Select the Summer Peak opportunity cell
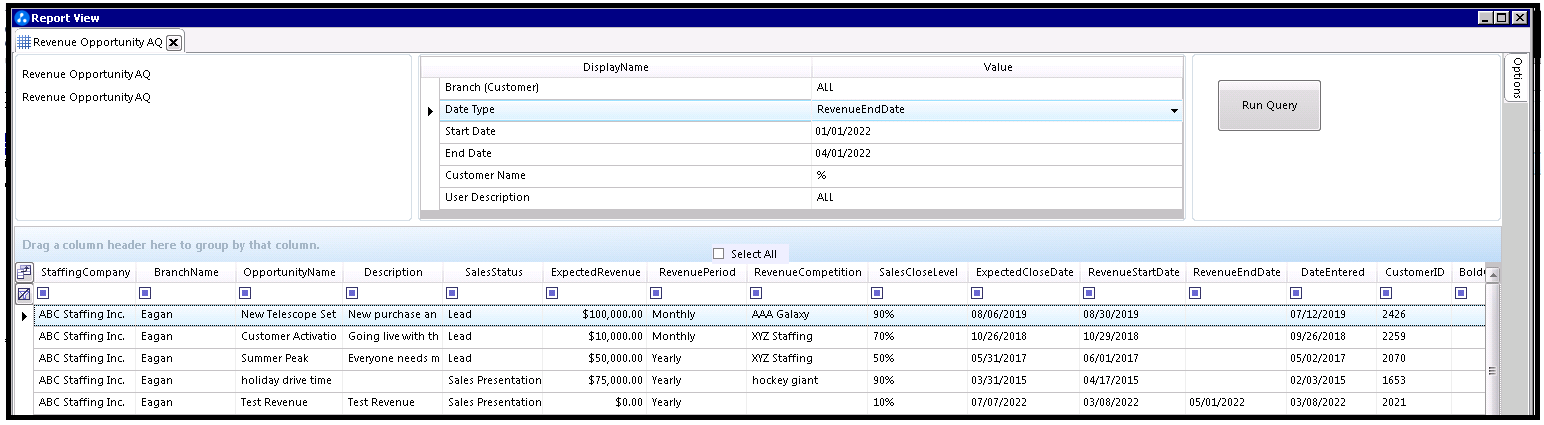The image size is (1544, 425). [289, 359]
